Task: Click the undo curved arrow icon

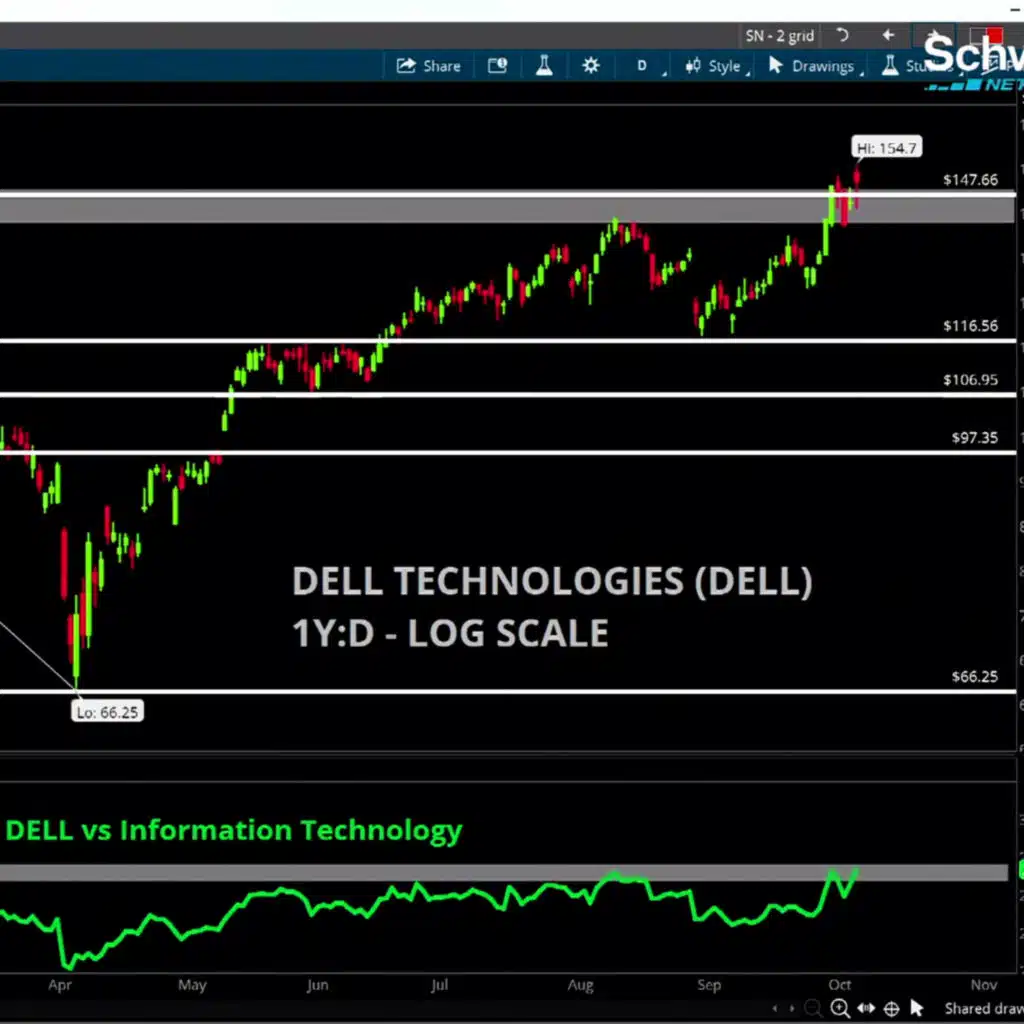Action: point(842,36)
